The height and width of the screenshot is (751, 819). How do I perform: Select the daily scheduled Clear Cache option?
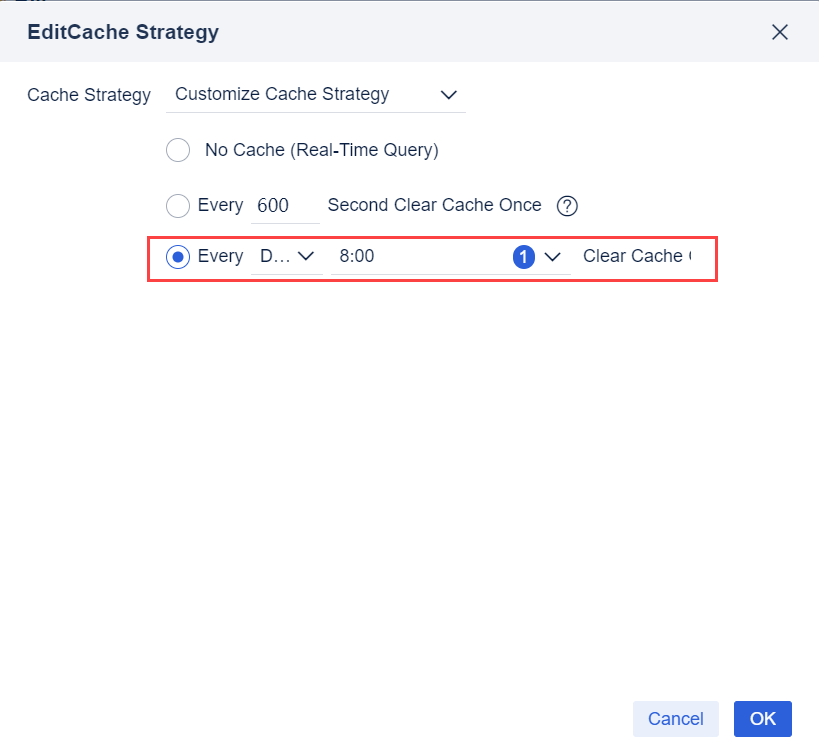point(177,256)
